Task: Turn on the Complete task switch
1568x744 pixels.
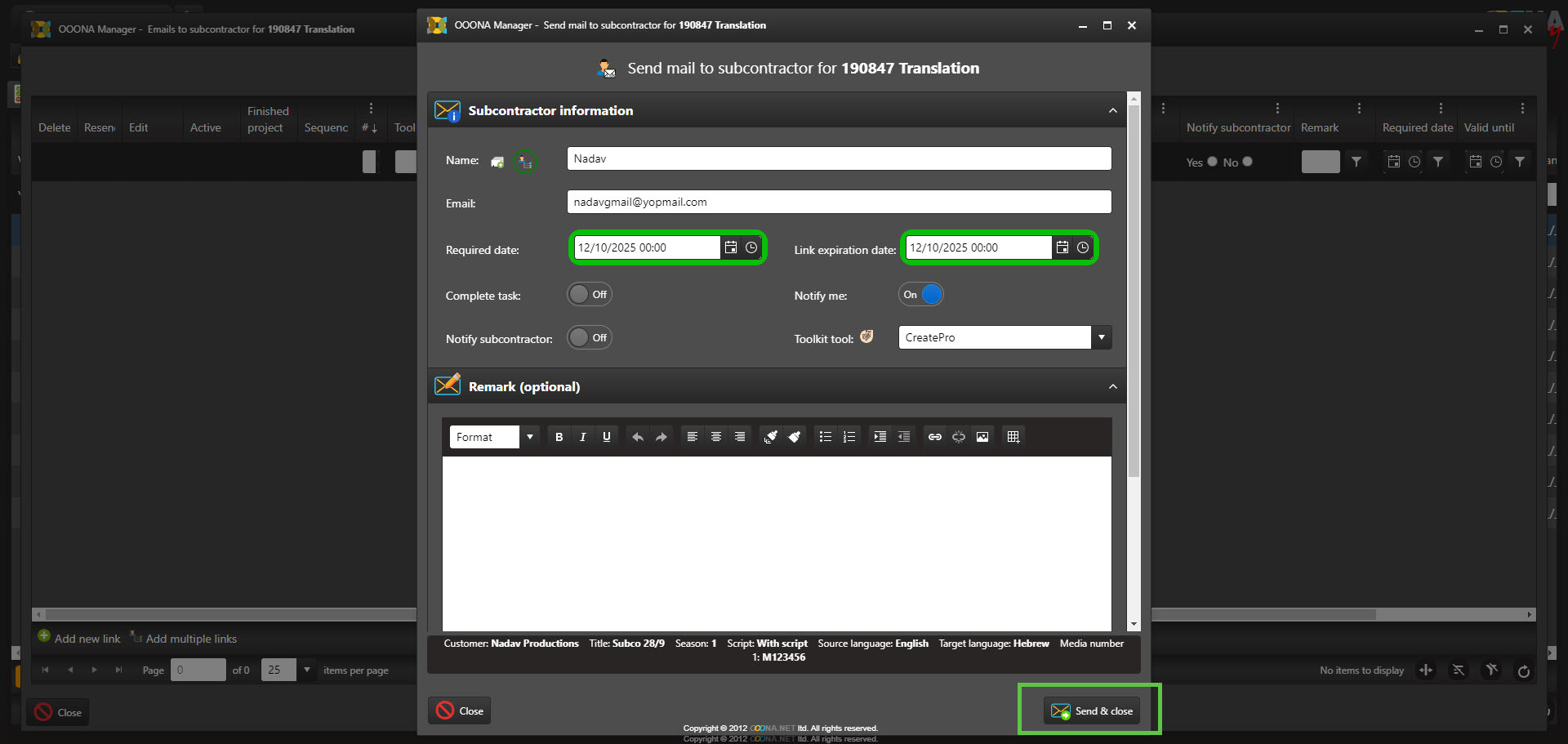Action: 589,295
